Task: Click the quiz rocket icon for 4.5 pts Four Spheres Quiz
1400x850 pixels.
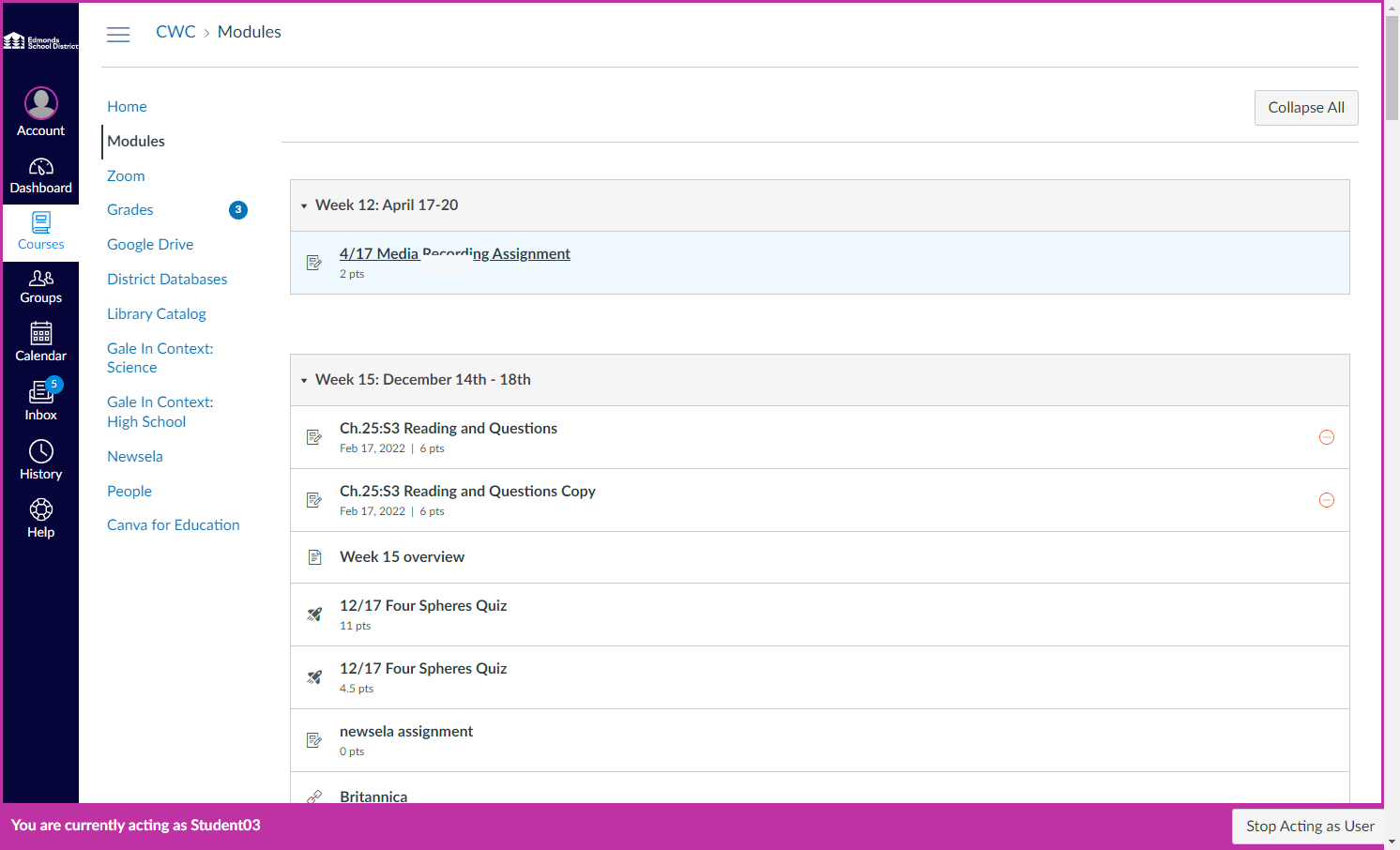Action: pos(314,677)
